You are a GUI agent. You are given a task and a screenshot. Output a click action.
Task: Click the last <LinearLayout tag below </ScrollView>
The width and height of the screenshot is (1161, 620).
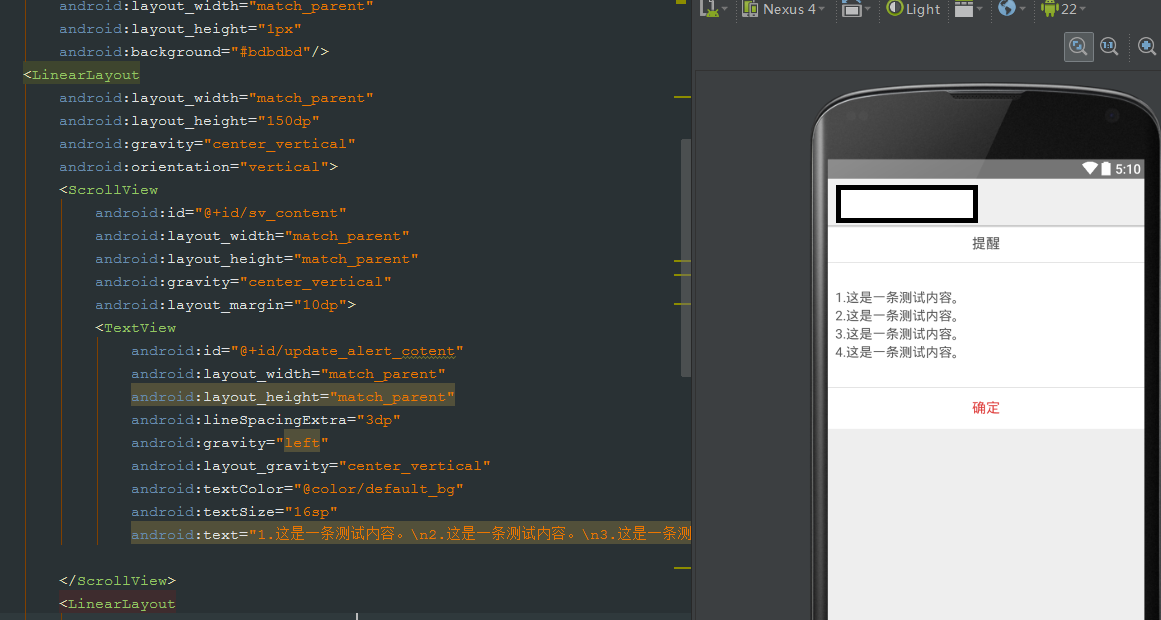pyautogui.click(x=118, y=604)
